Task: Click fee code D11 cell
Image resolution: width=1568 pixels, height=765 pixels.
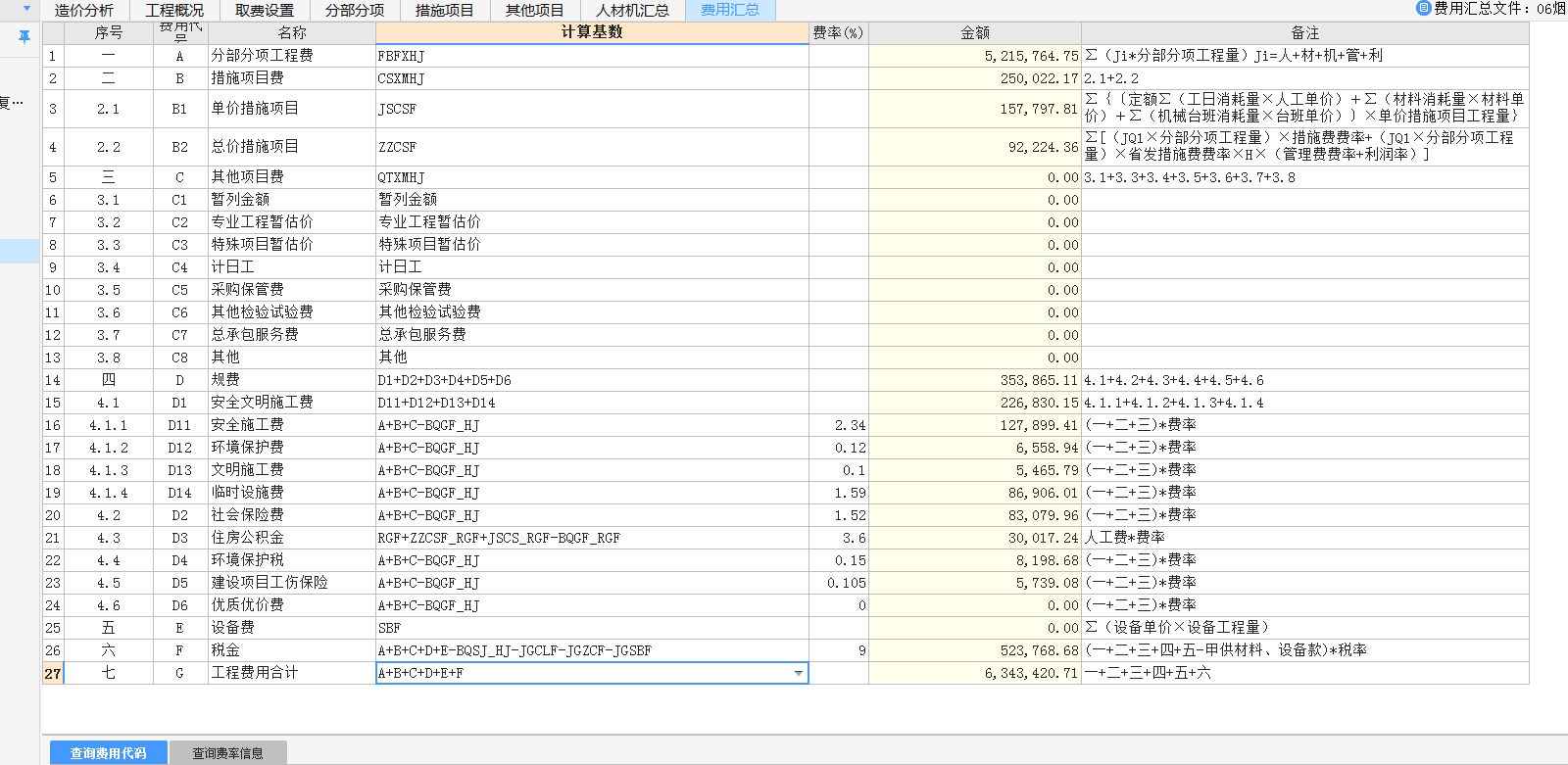Action: (180, 425)
